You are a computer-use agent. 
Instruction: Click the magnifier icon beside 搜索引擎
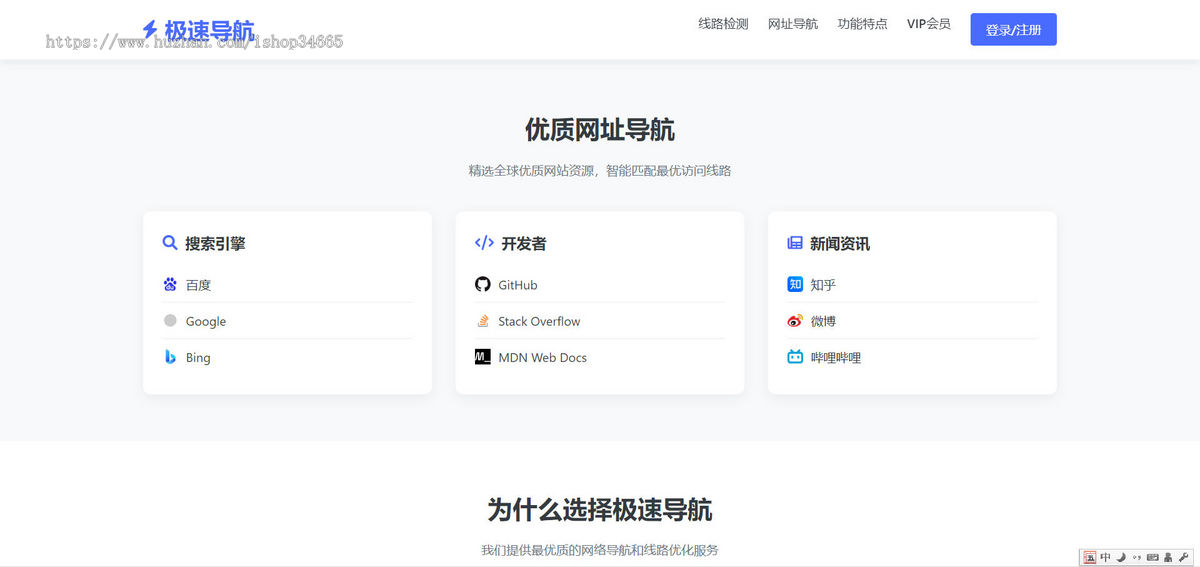[x=170, y=243]
